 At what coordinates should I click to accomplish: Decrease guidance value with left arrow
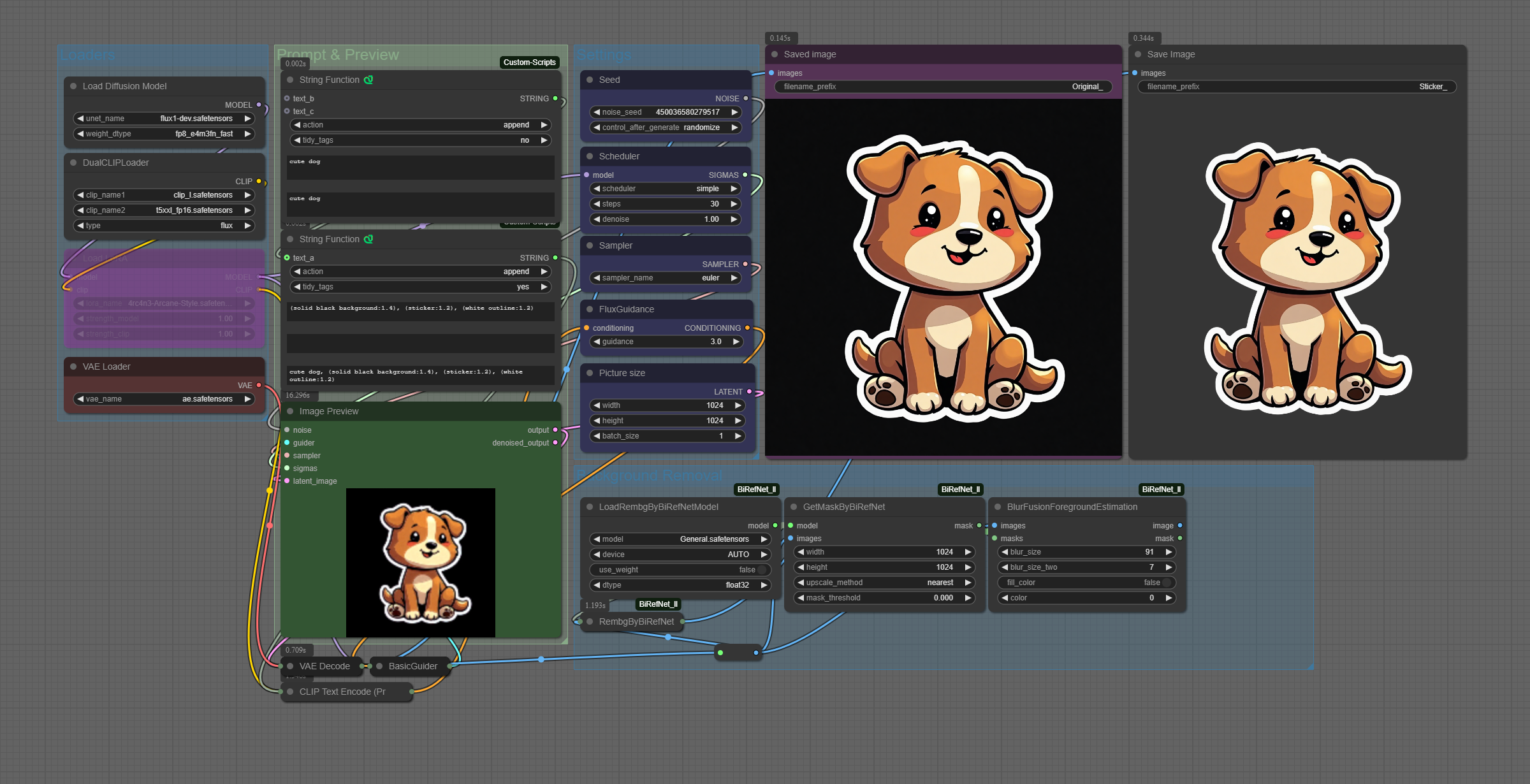597,342
